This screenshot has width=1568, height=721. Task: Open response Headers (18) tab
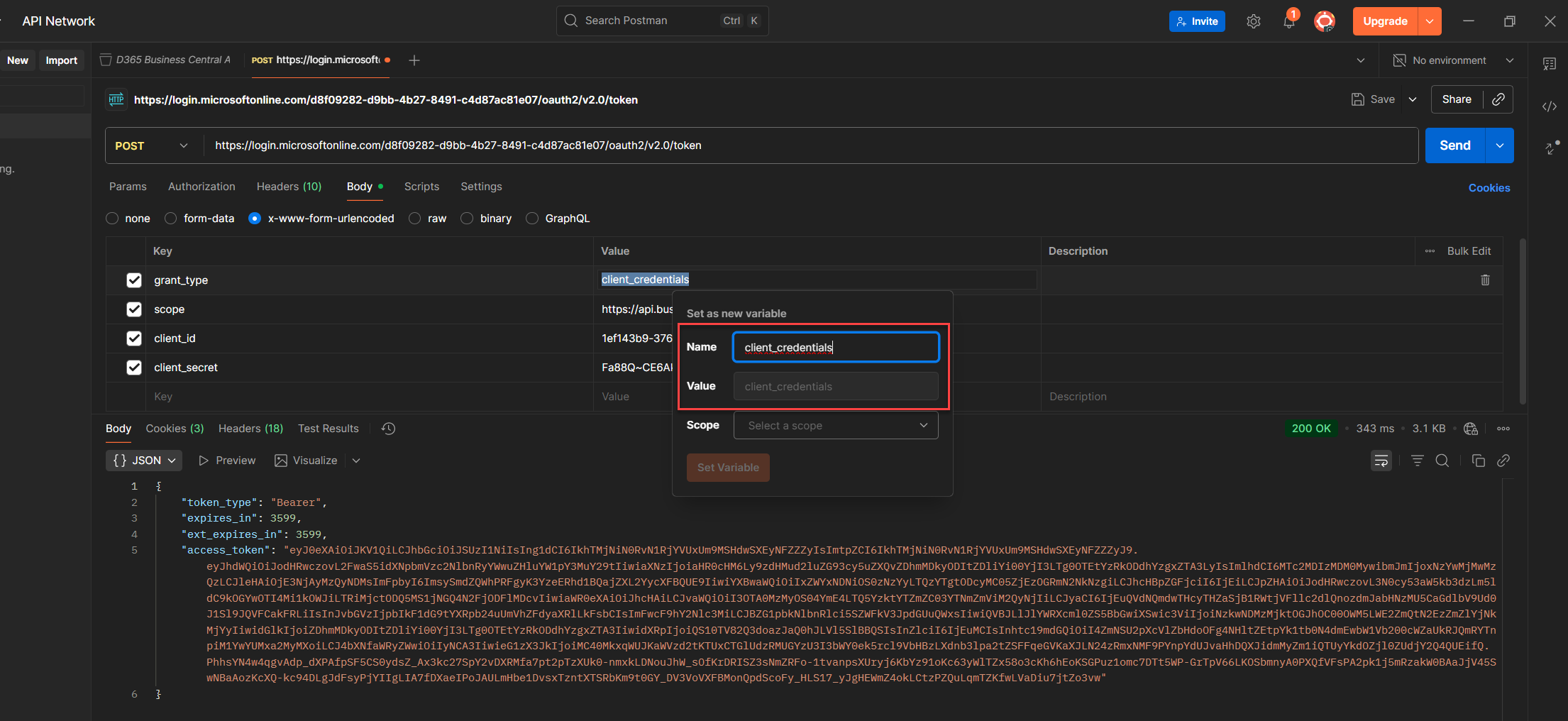coord(250,429)
